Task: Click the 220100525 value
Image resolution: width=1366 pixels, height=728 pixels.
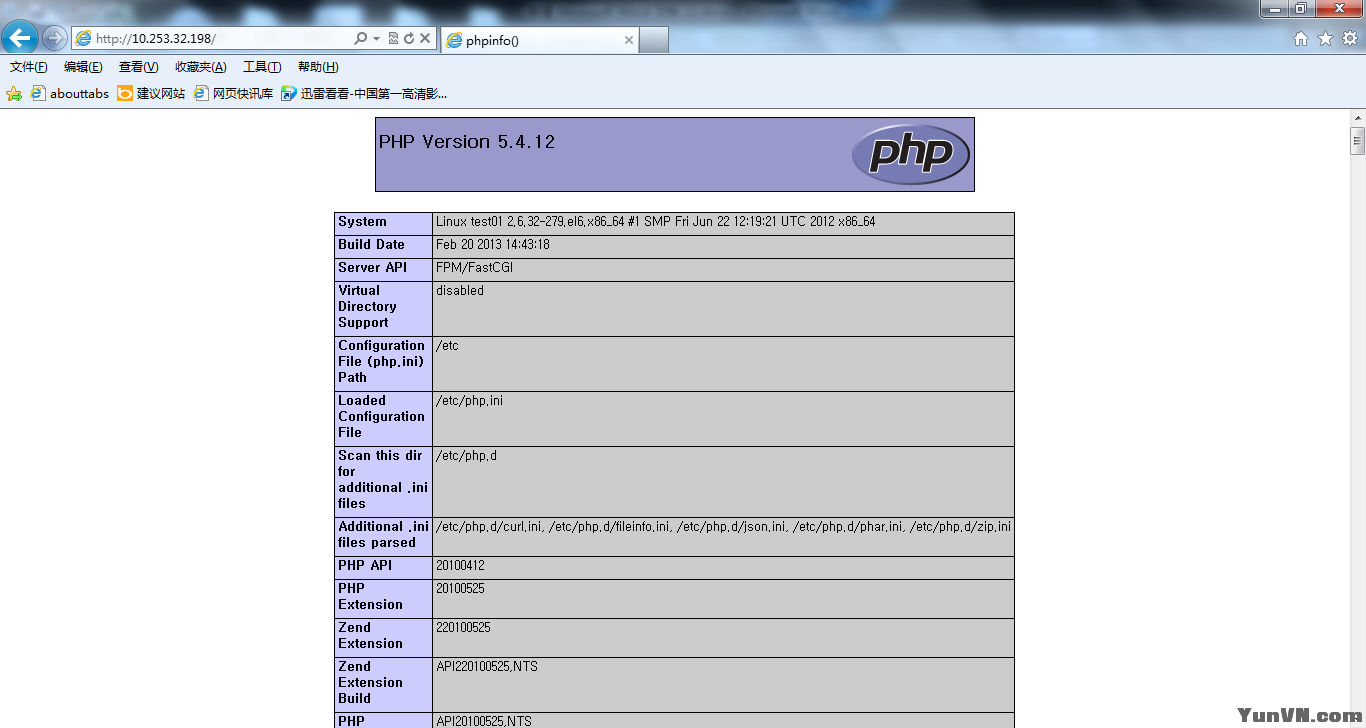Action: (463, 628)
